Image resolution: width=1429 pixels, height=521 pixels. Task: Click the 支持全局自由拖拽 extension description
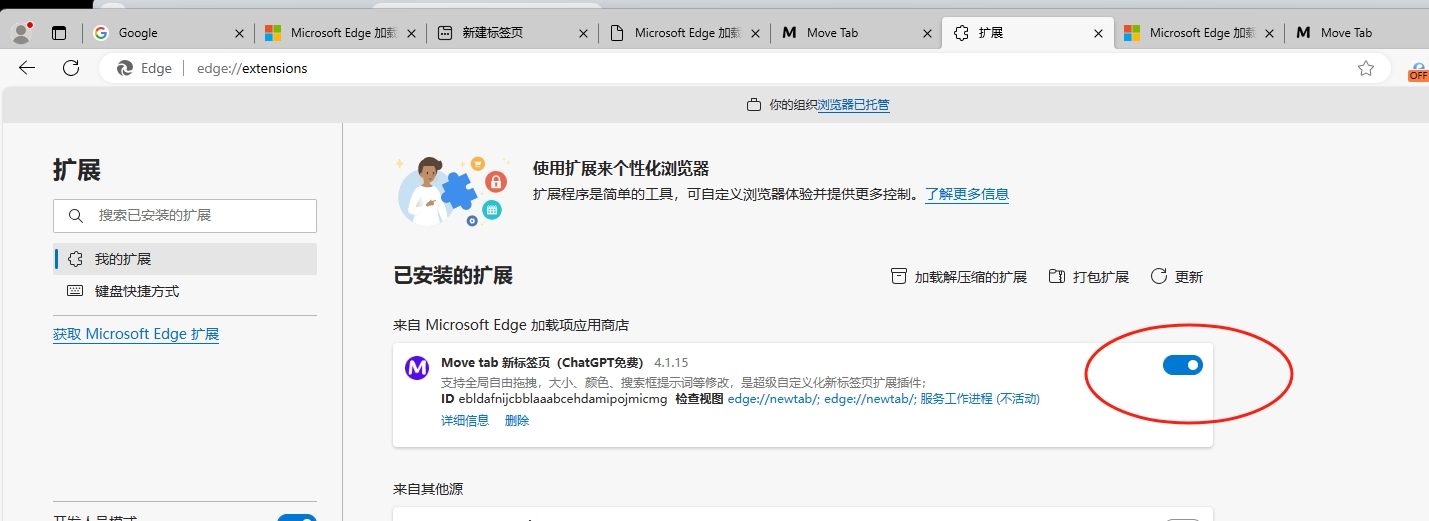pyautogui.click(x=684, y=382)
